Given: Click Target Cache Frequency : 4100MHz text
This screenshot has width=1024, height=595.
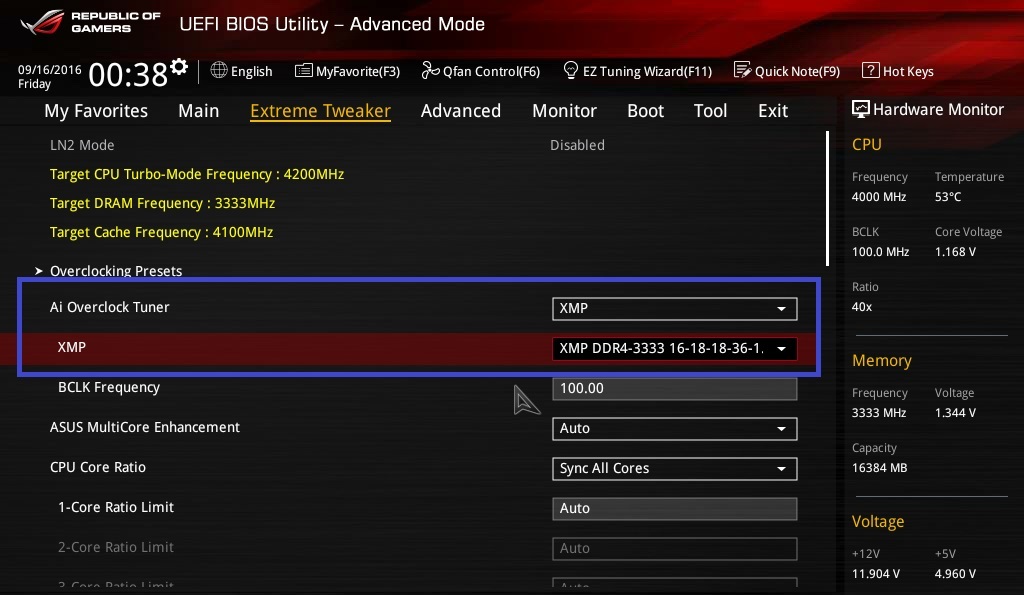Looking at the screenshot, I should [x=161, y=232].
